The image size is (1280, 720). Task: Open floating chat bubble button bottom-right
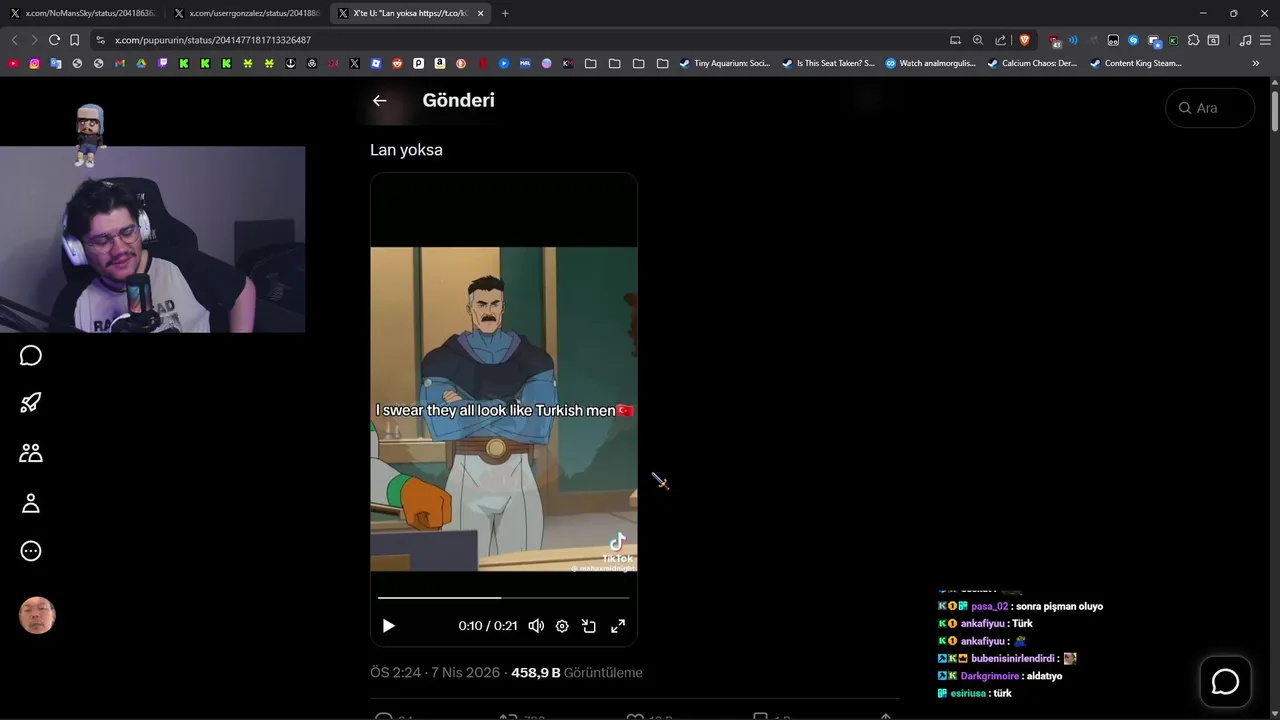(1225, 681)
